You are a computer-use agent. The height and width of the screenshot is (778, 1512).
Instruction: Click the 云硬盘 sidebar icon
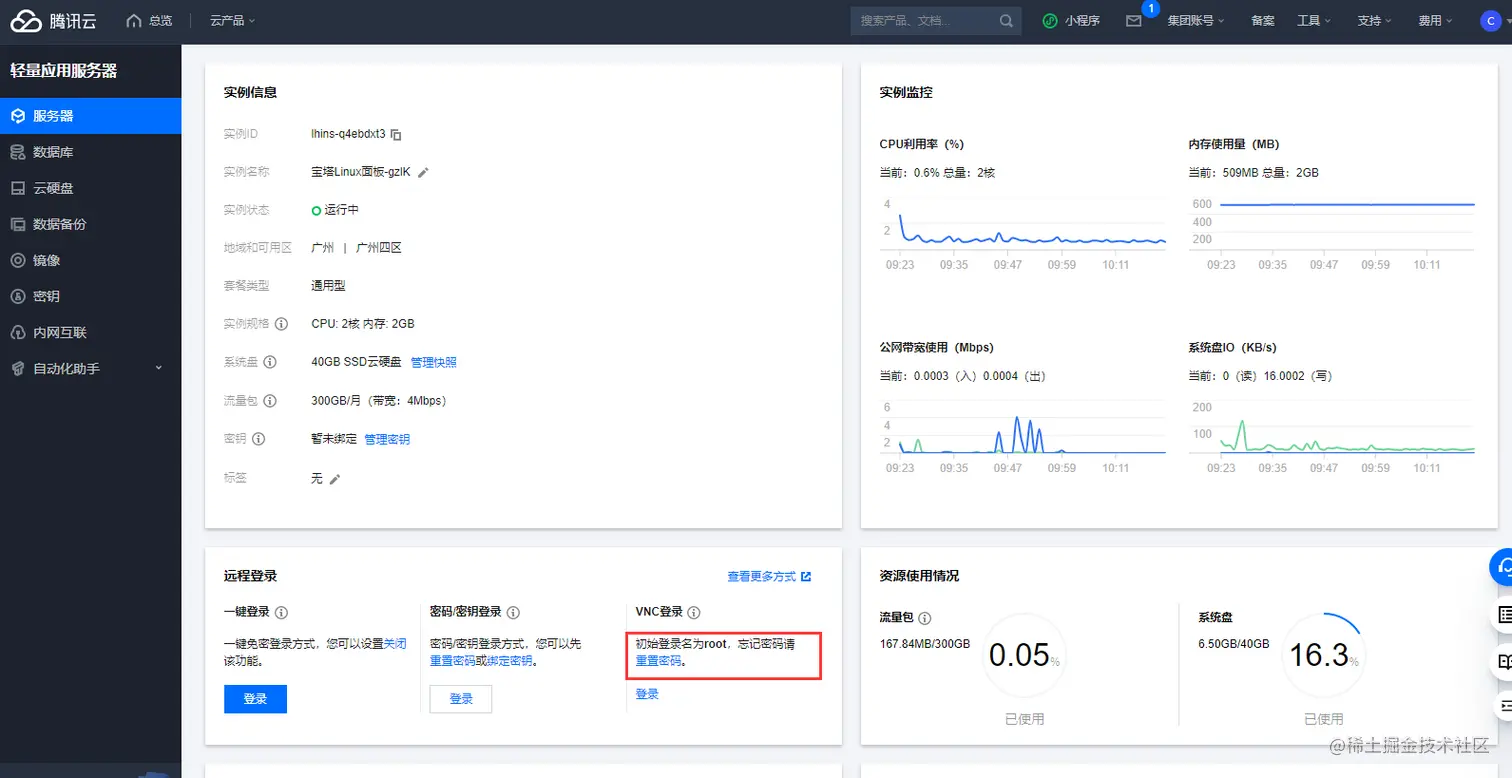coord(17,188)
